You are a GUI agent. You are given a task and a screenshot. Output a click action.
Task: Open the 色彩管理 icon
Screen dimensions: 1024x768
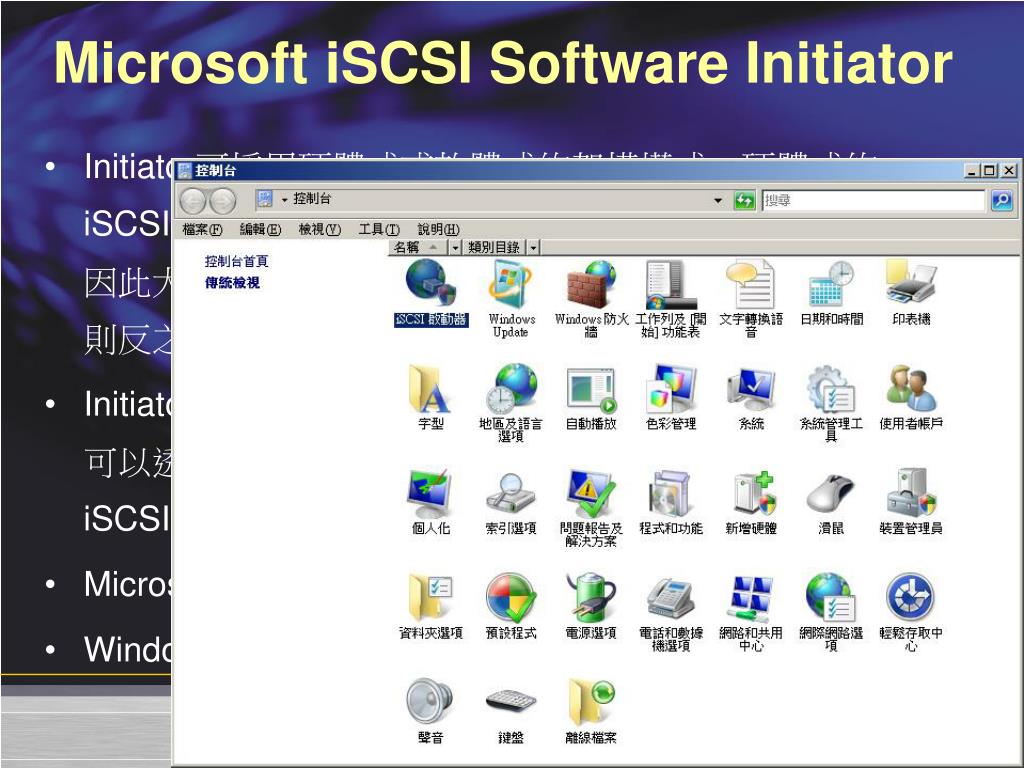pyautogui.click(x=671, y=397)
